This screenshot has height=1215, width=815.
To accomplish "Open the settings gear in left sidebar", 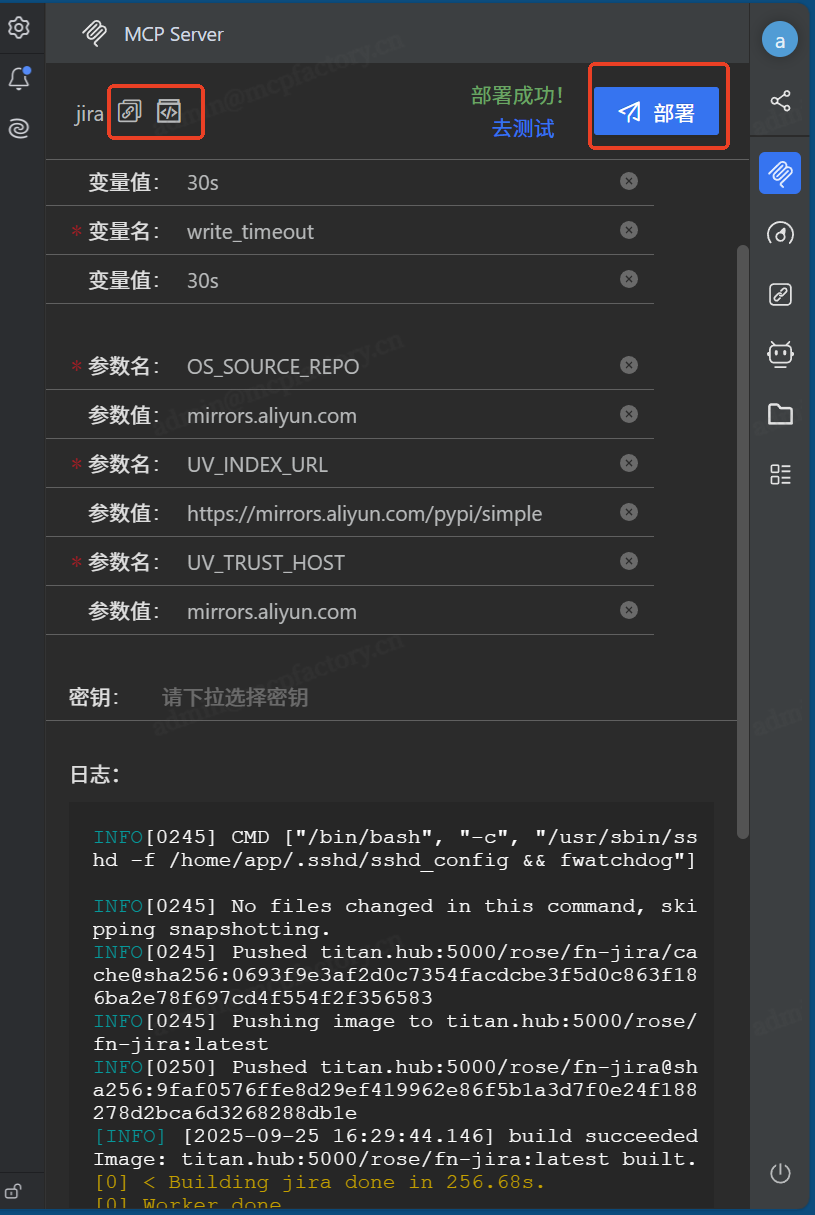I will [18, 27].
